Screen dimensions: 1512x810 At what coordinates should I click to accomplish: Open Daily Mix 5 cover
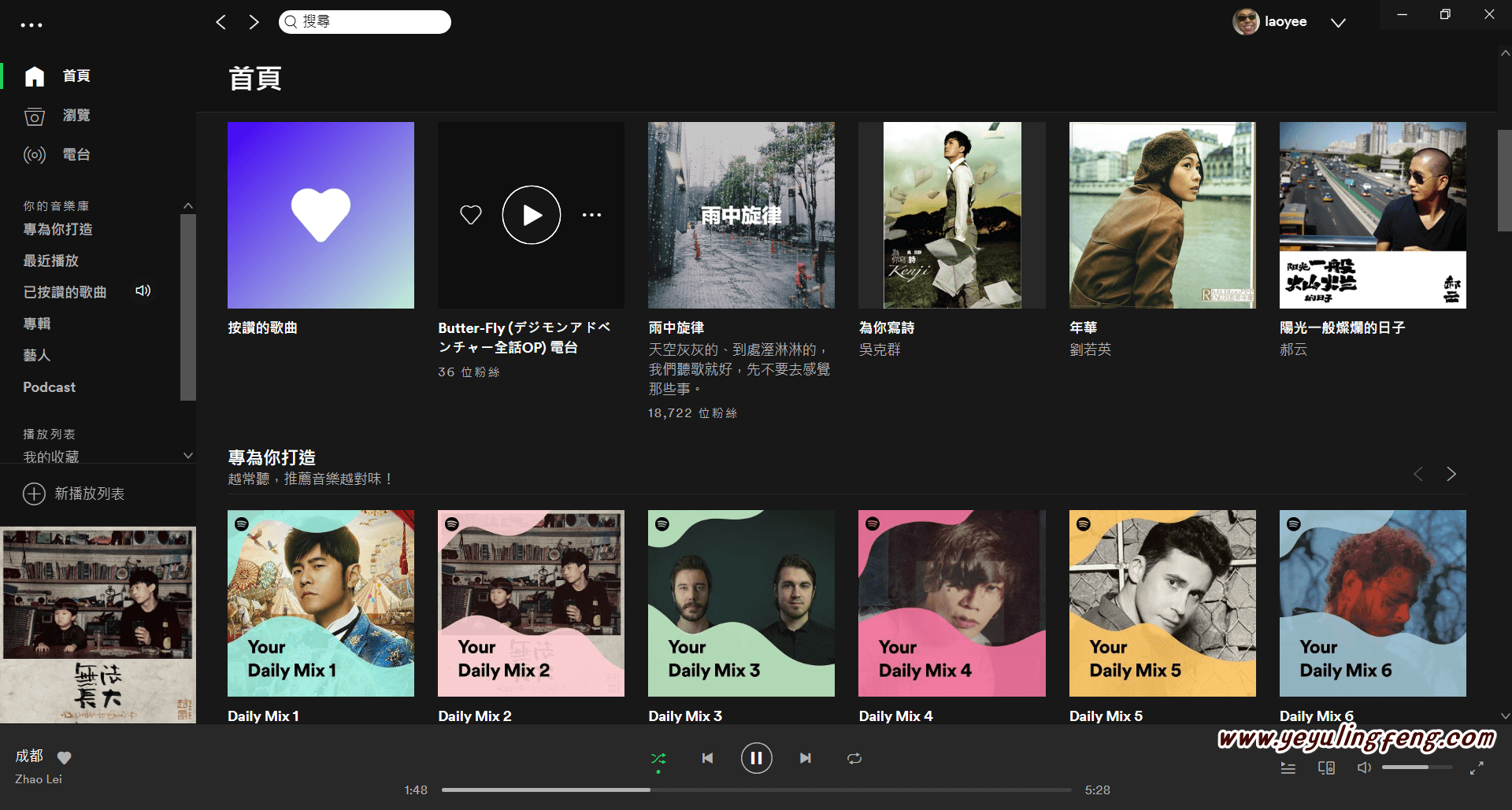point(1162,603)
